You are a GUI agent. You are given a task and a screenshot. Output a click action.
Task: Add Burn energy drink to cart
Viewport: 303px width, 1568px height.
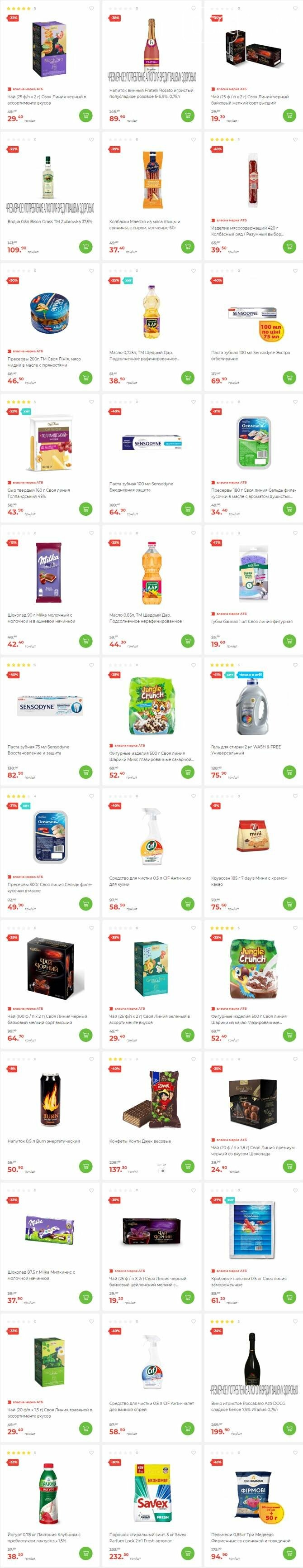tap(86, 1165)
